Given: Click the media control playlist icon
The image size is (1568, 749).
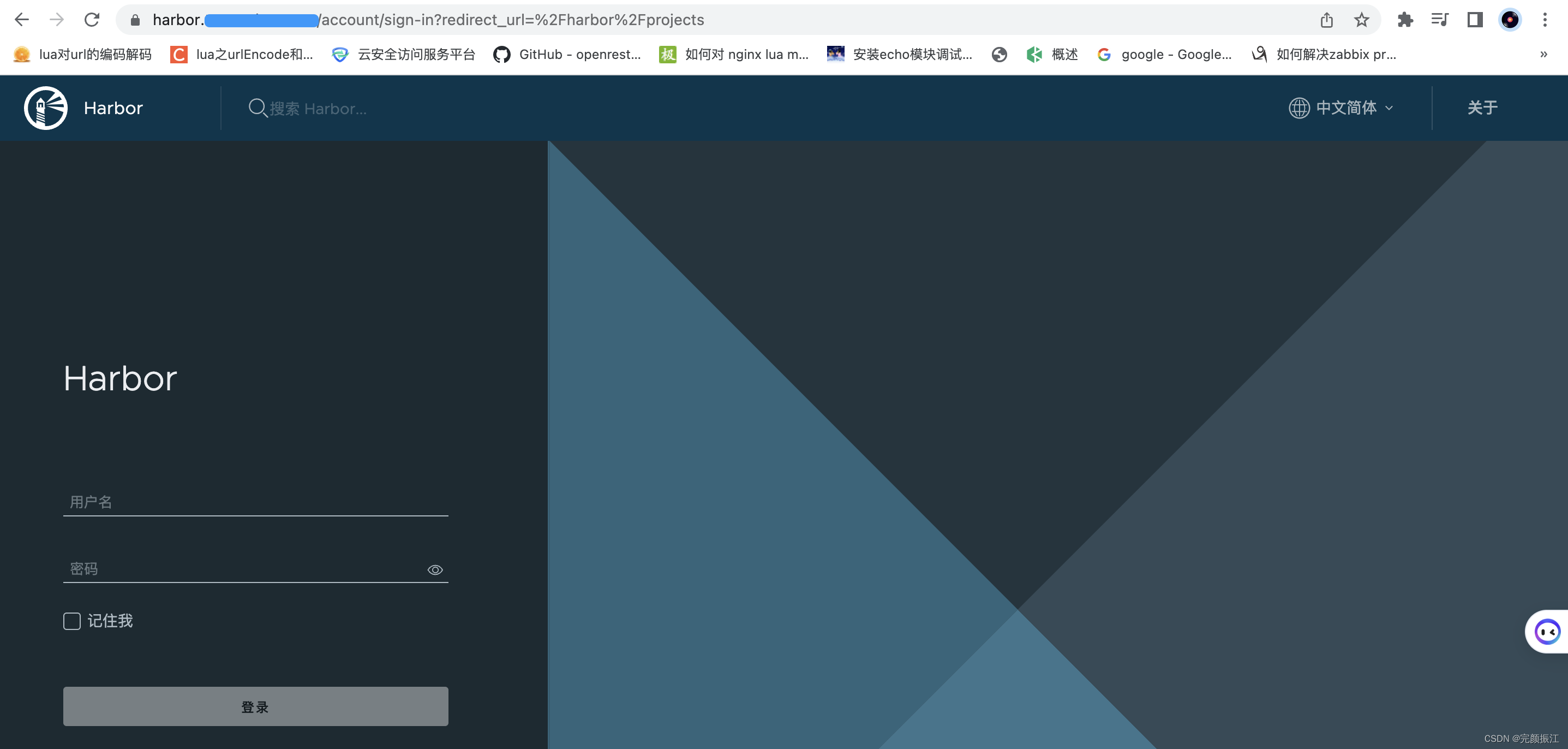Looking at the screenshot, I should [x=1440, y=20].
